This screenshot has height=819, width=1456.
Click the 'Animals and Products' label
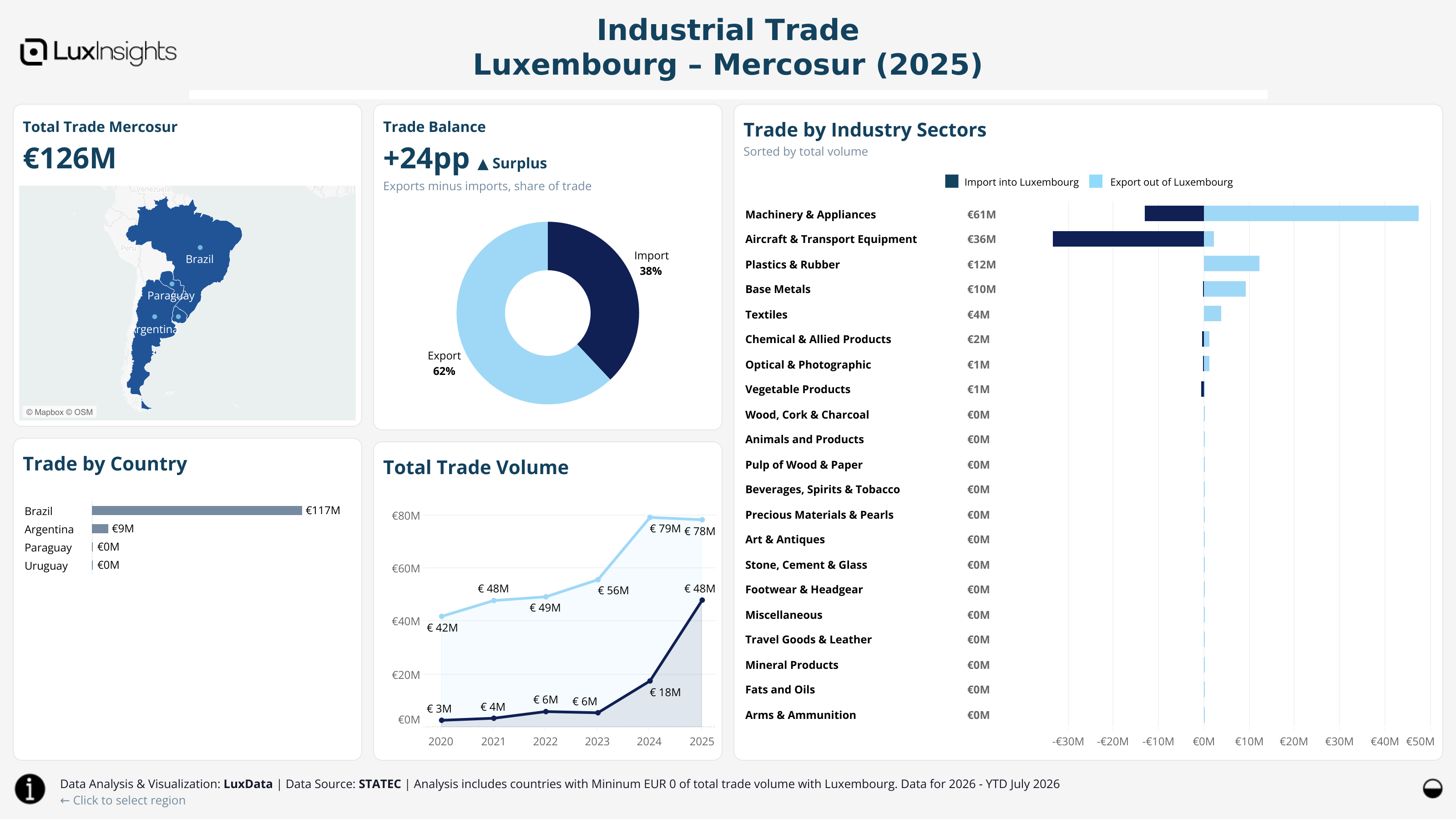pos(804,439)
